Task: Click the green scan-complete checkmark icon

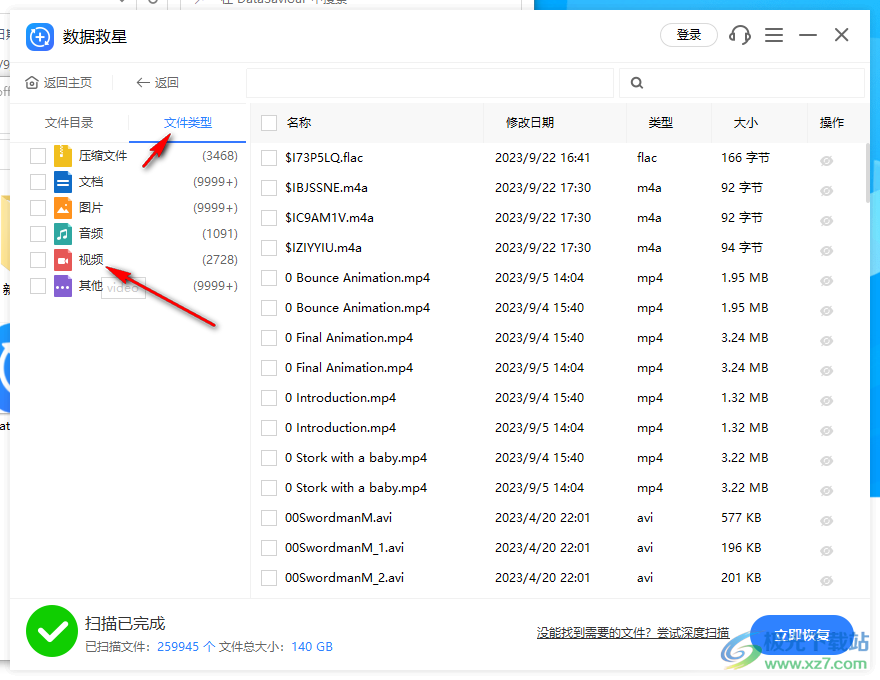Action: click(51, 631)
